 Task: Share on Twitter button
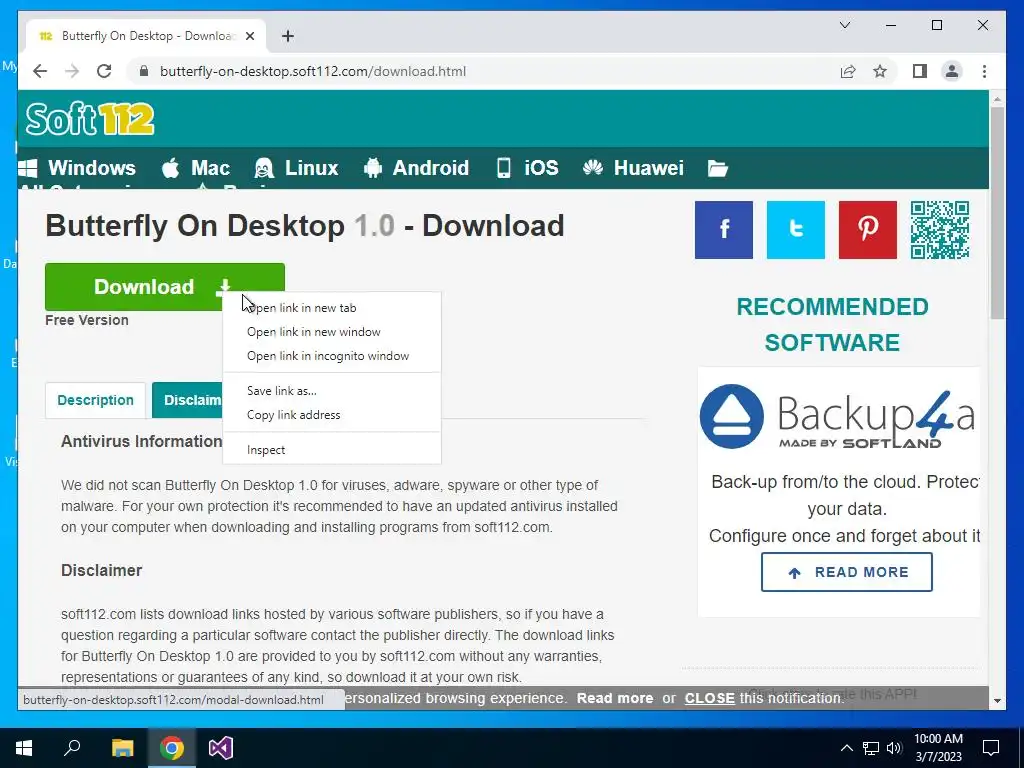coord(795,230)
